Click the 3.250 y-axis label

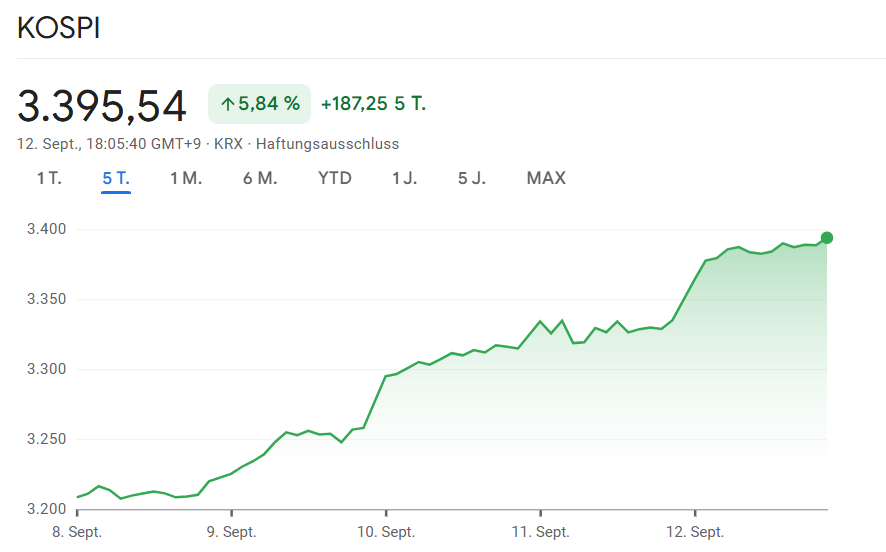(46, 440)
